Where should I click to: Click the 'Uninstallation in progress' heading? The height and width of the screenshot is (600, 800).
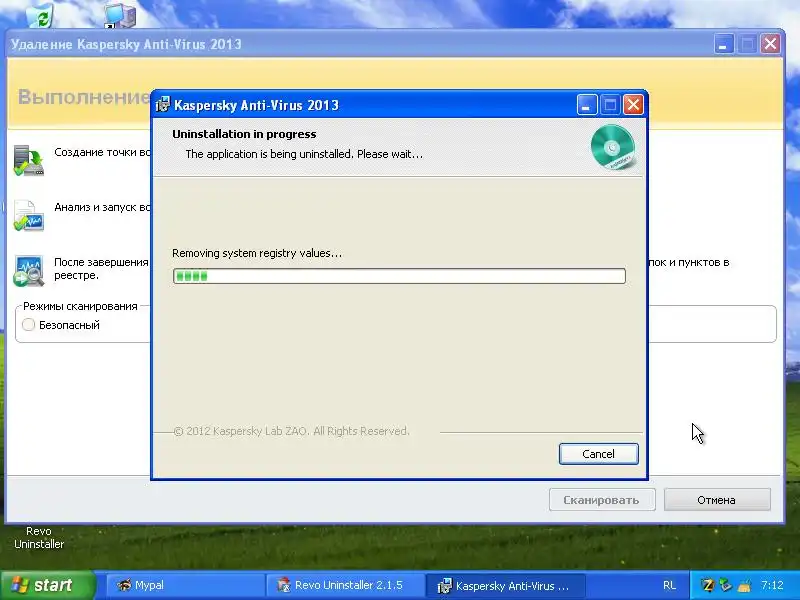click(x=244, y=134)
